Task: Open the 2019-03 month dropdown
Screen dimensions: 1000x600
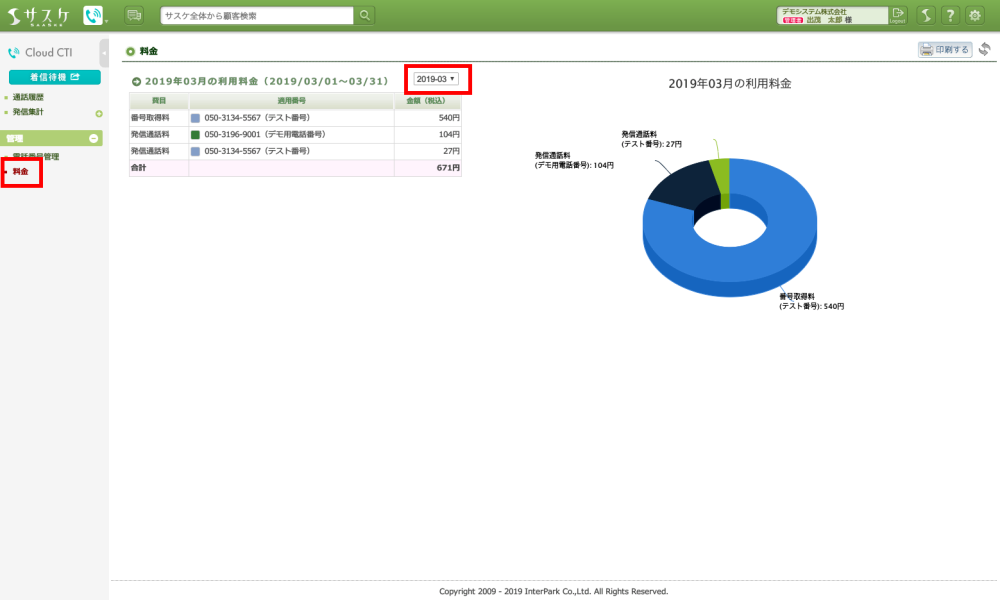Action: click(x=436, y=79)
